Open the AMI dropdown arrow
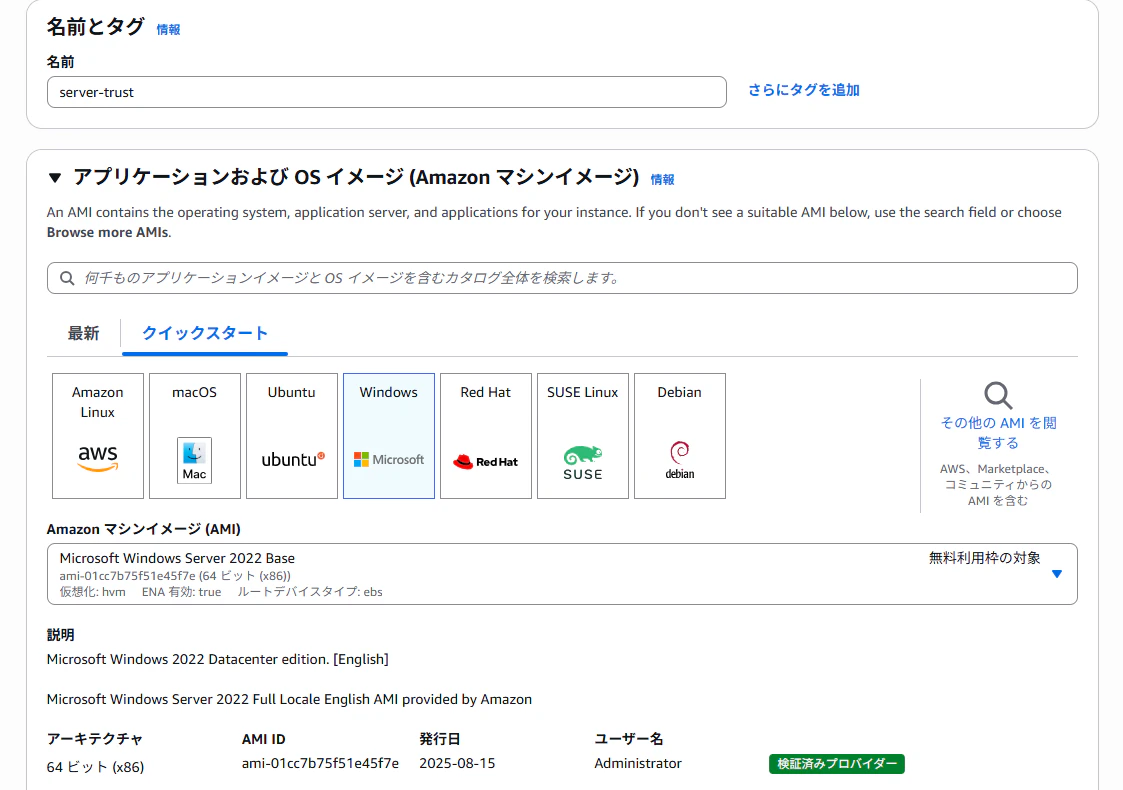Screen dimensions: 1123x790 1056,574
